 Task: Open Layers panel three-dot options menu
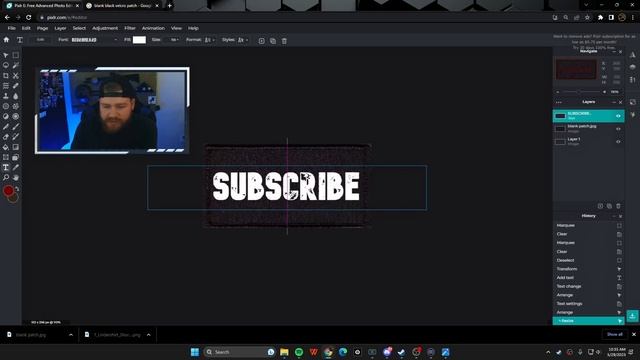coord(559,102)
